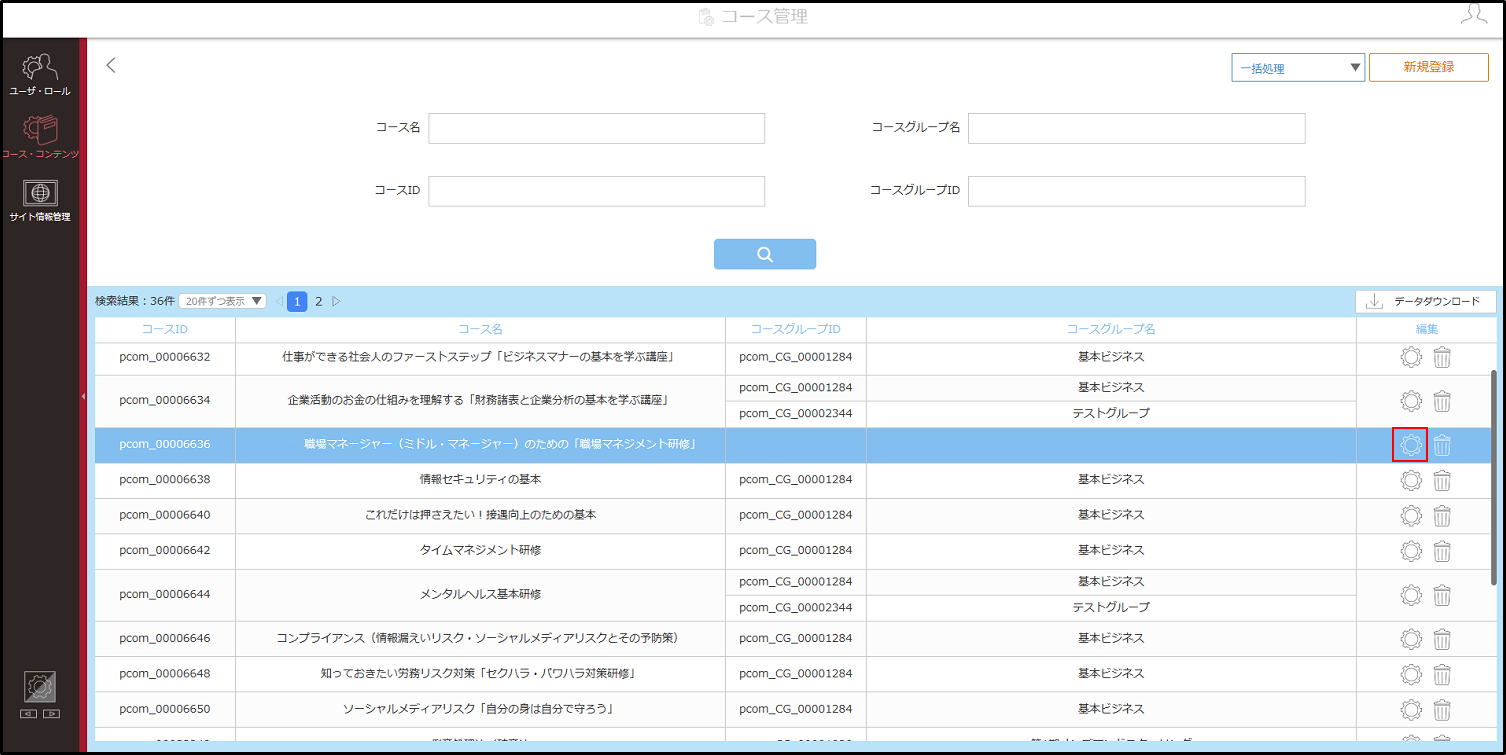This screenshot has height=755, width=1506.
Task: Delete trash icon for course pcom_00006636
Action: (x=1442, y=445)
